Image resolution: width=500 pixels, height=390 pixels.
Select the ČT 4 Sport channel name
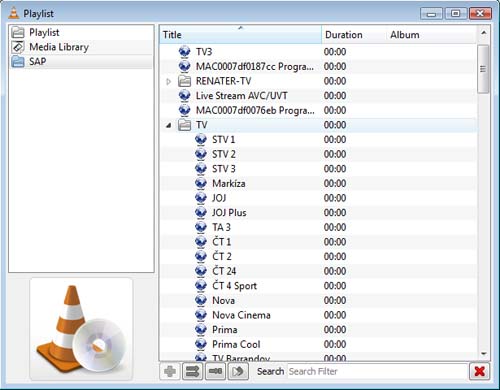click(235, 286)
